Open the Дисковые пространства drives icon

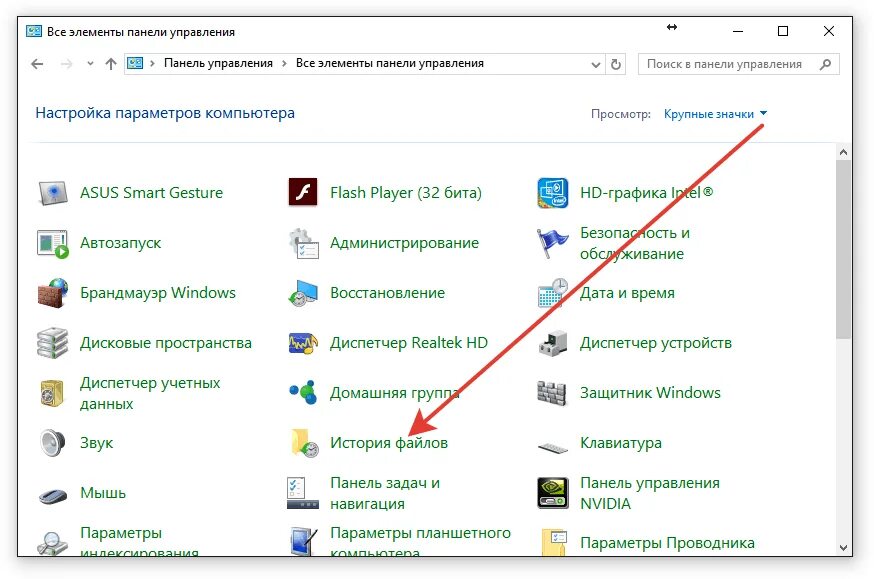[52, 343]
